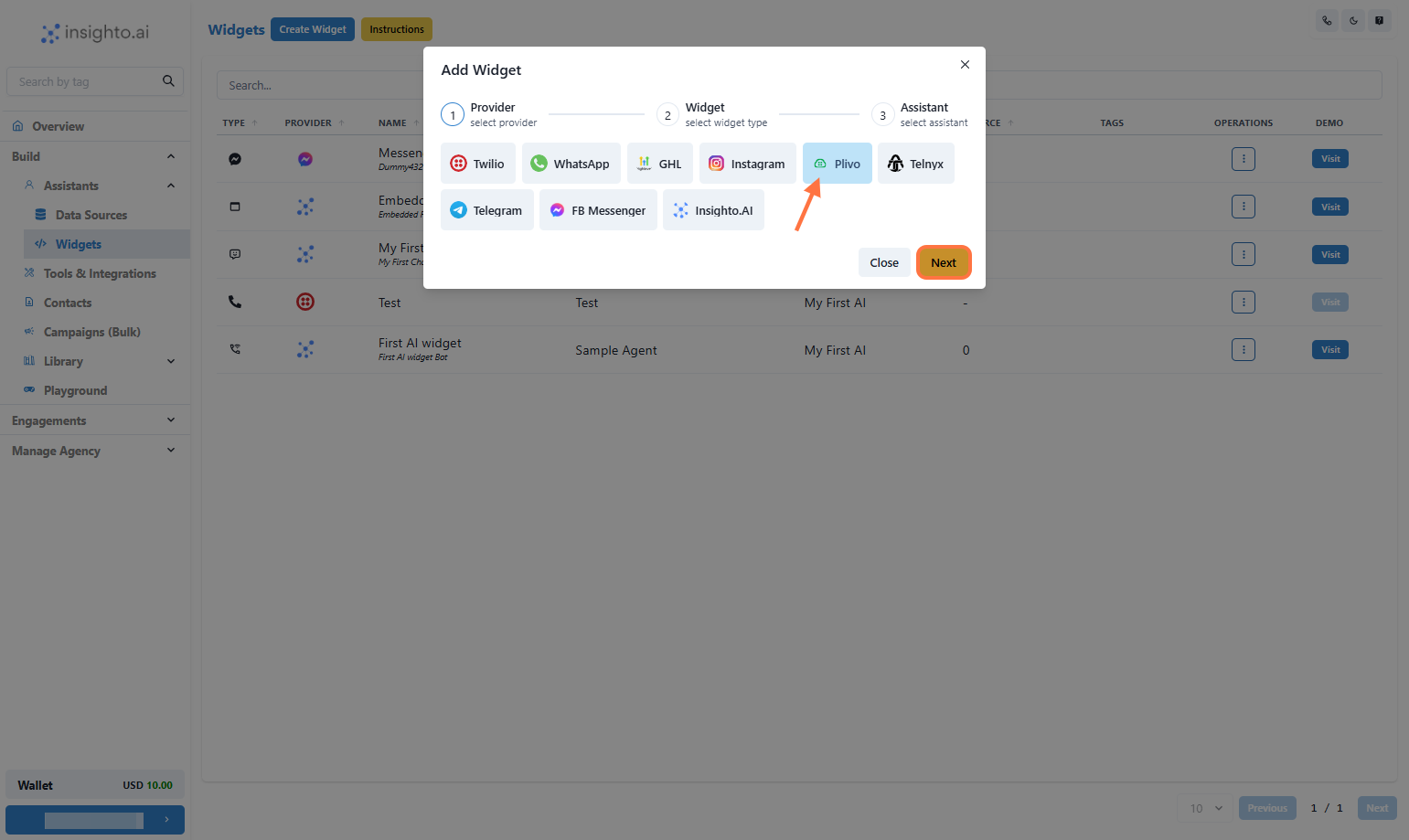This screenshot has height=840, width=1409.
Task: Visit demo of First AI widget
Action: click(x=1330, y=349)
